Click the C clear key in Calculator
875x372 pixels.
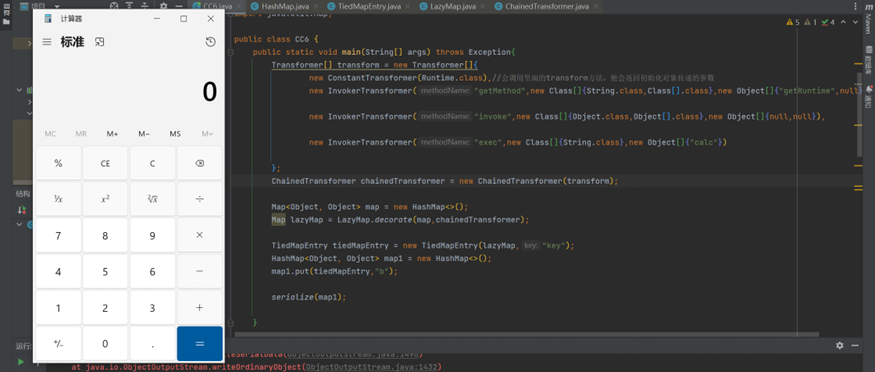[152, 163]
